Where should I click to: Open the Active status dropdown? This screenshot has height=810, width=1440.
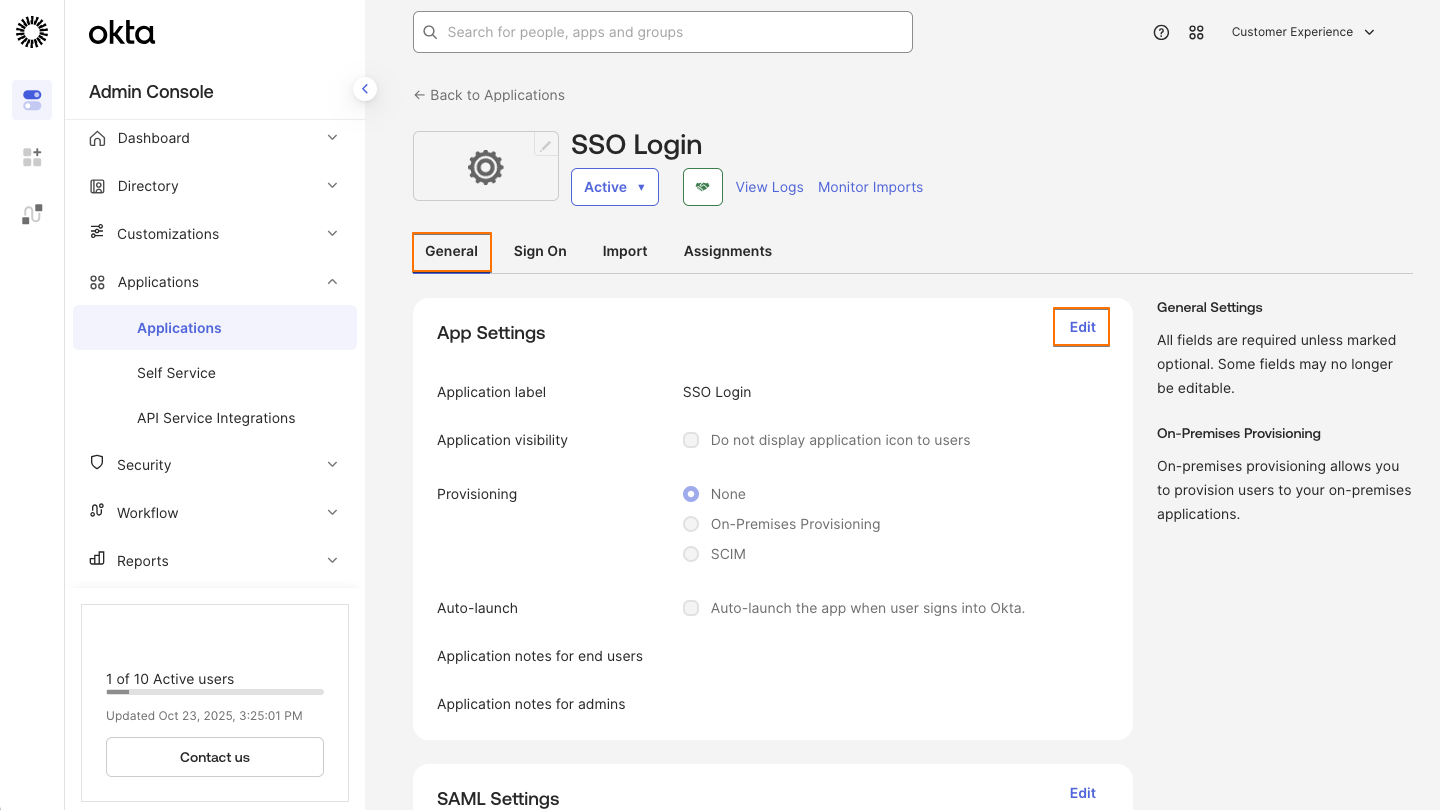click(614, 187)
